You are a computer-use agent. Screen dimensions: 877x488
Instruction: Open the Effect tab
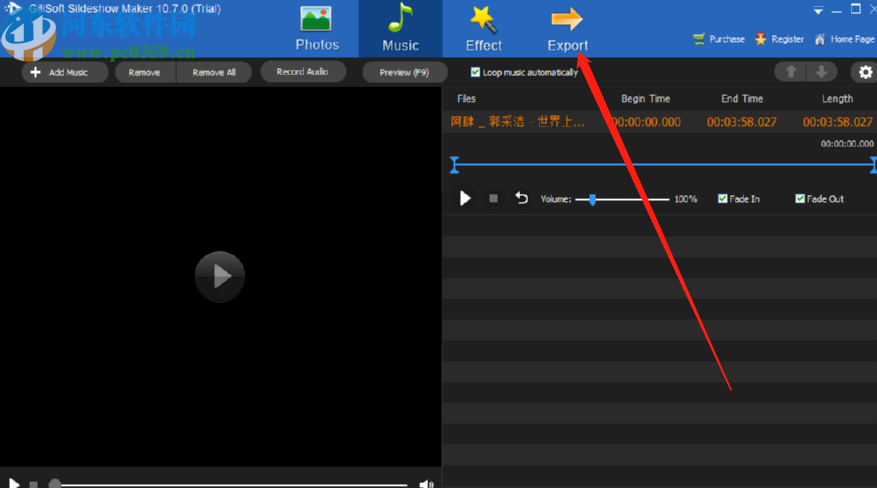point(484,29)
